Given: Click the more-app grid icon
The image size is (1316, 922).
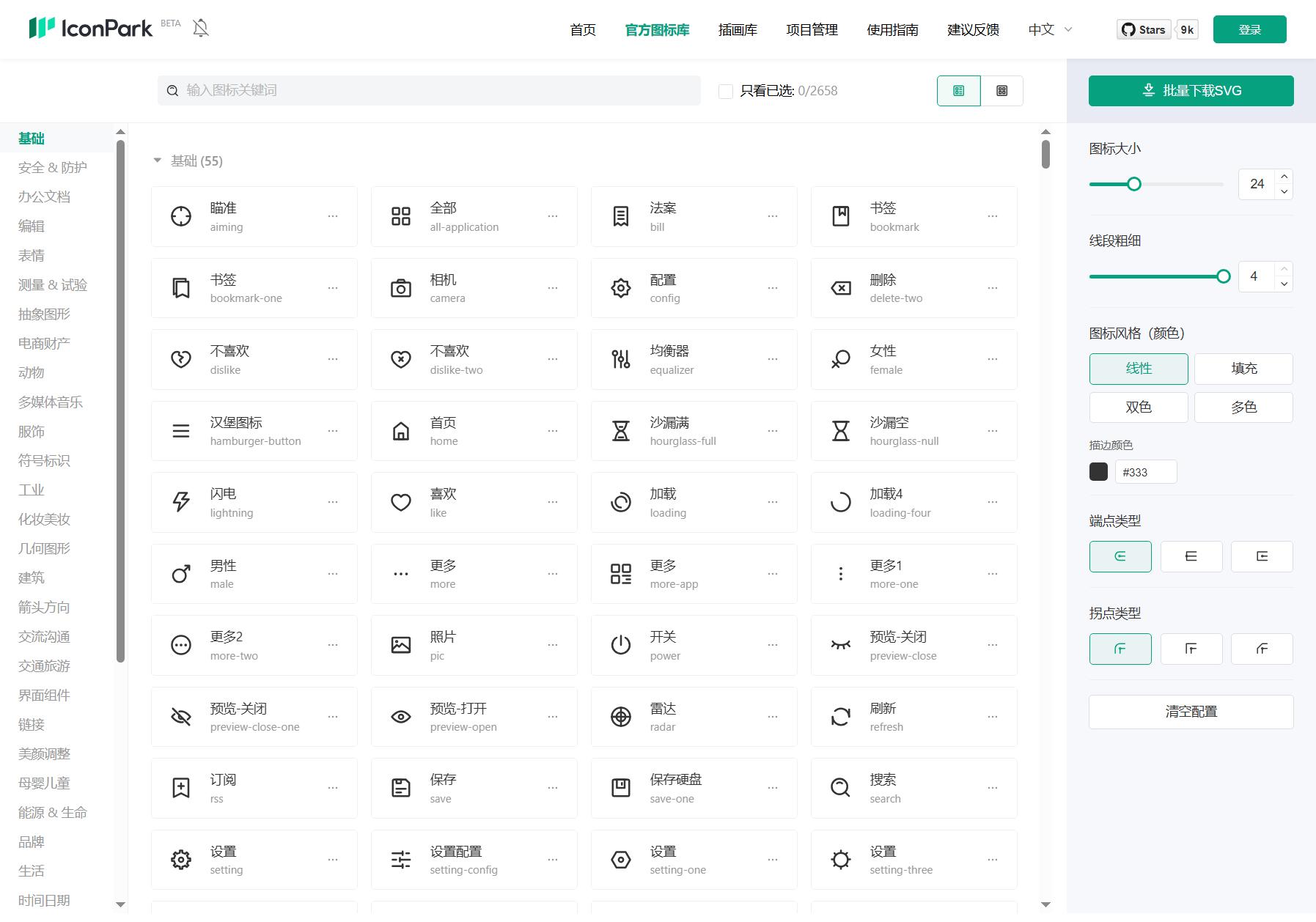Looking at the screenshot, I should click(x=621, y=574).
